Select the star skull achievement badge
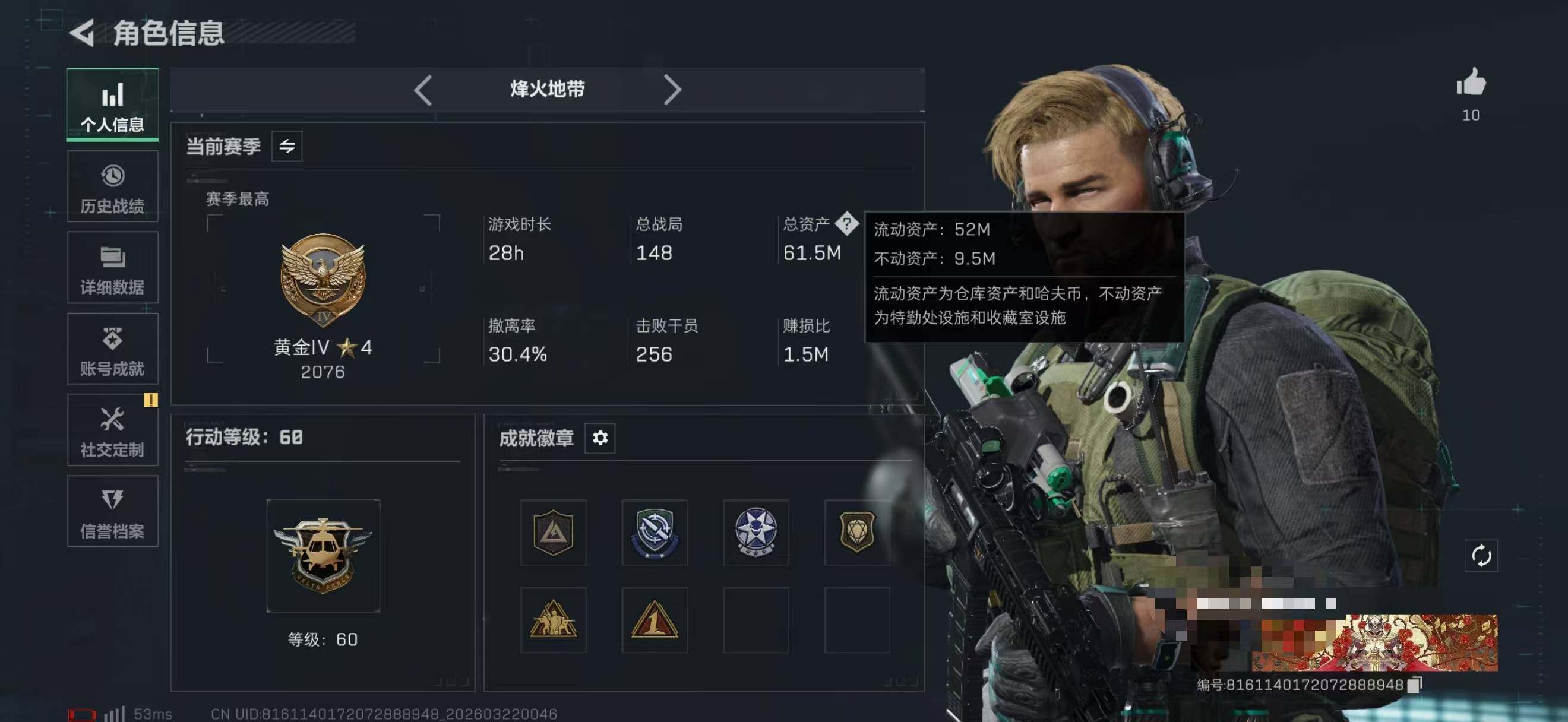1568x722 pixels. pos(755,532)
